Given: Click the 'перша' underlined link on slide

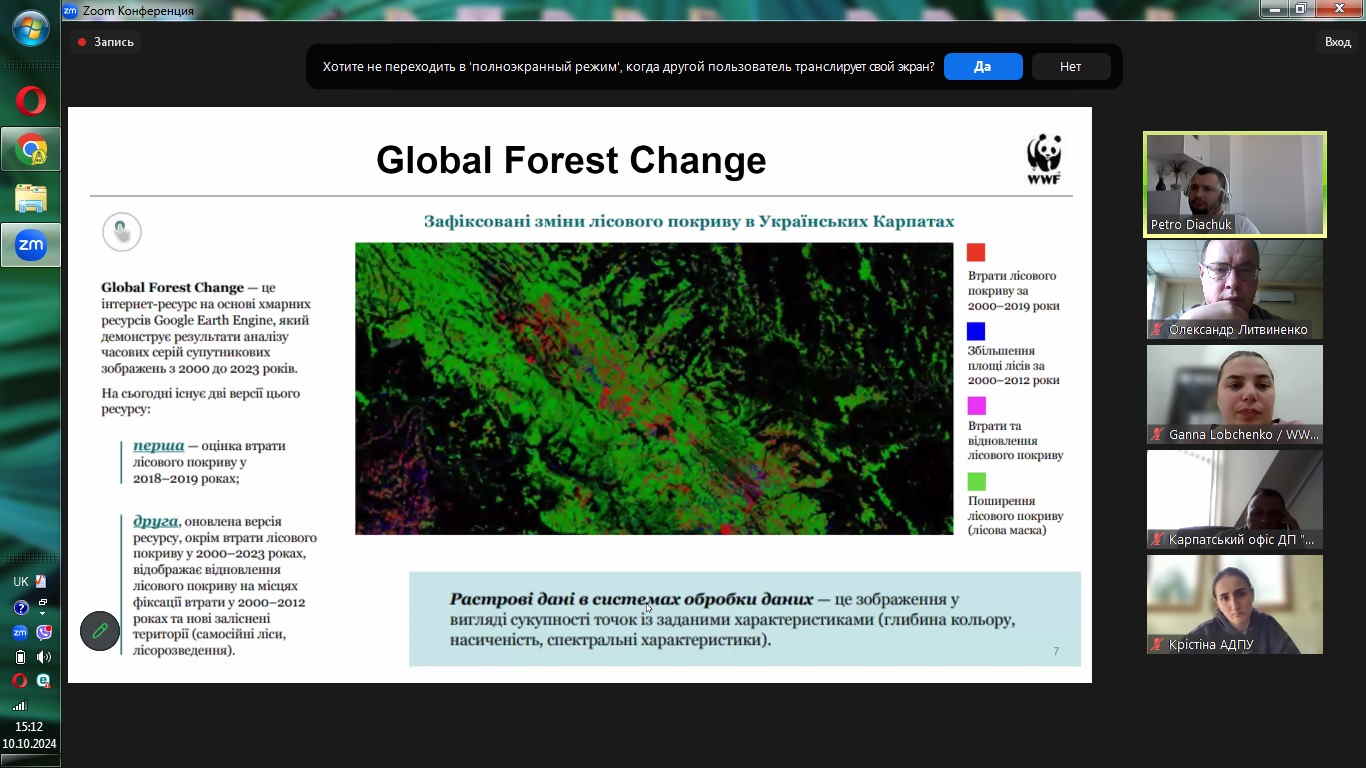Looking at the screenshot, I should tap(159, 446).
